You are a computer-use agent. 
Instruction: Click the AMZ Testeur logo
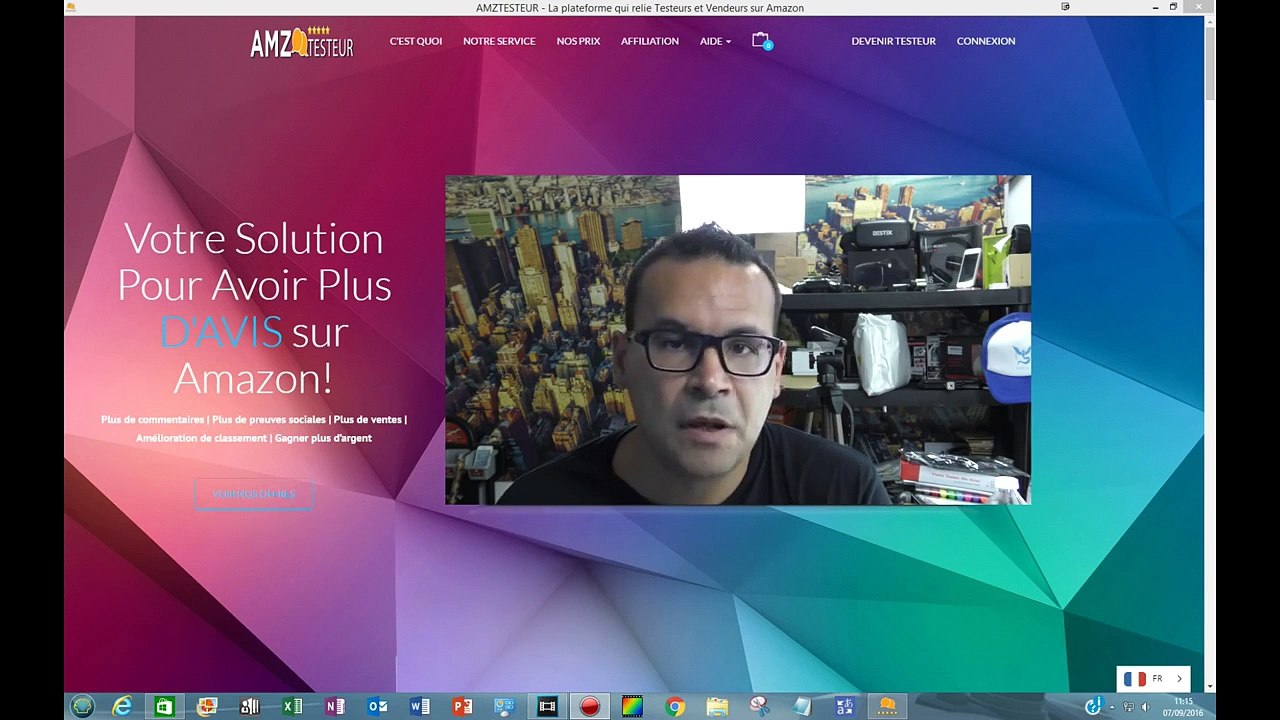coord(301,42)
